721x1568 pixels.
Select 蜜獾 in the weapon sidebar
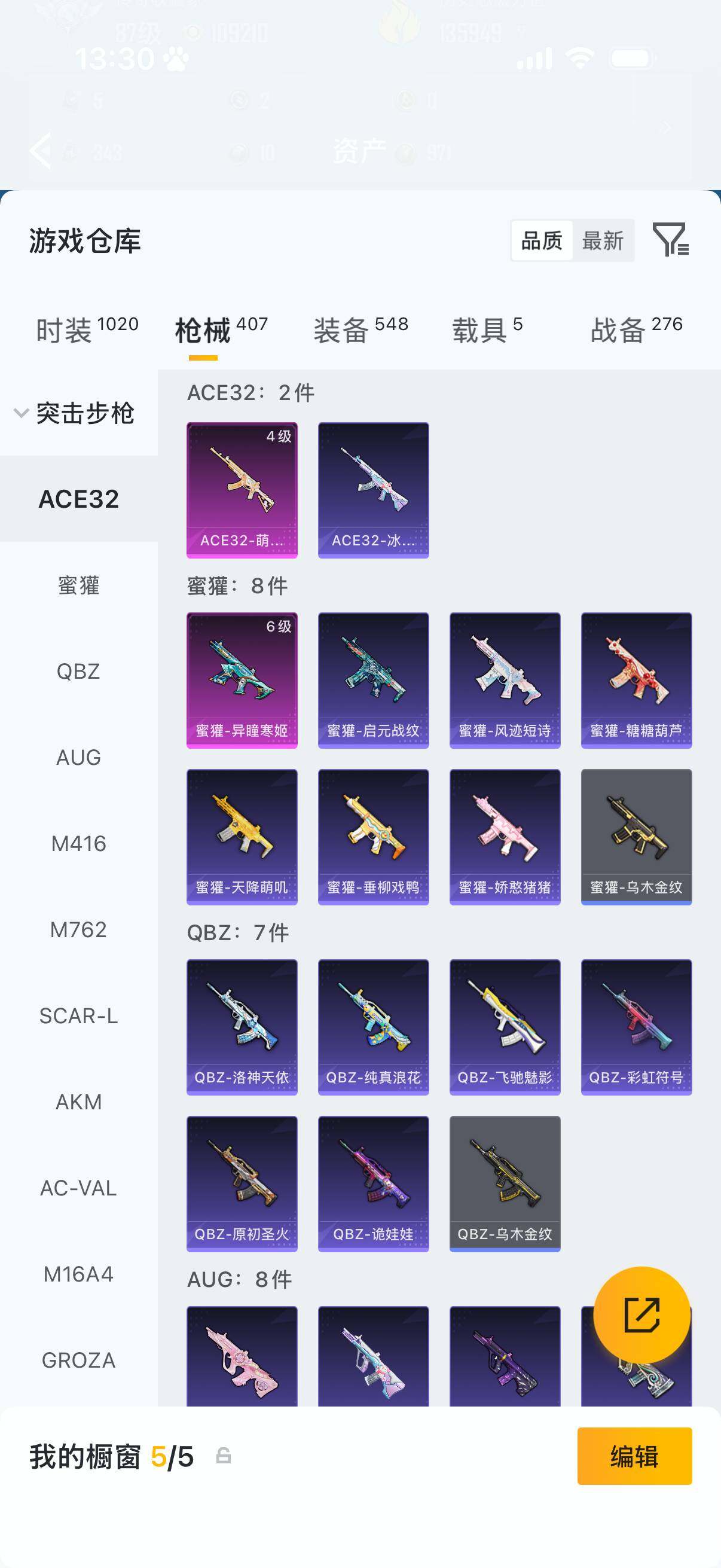coord(78,585)
